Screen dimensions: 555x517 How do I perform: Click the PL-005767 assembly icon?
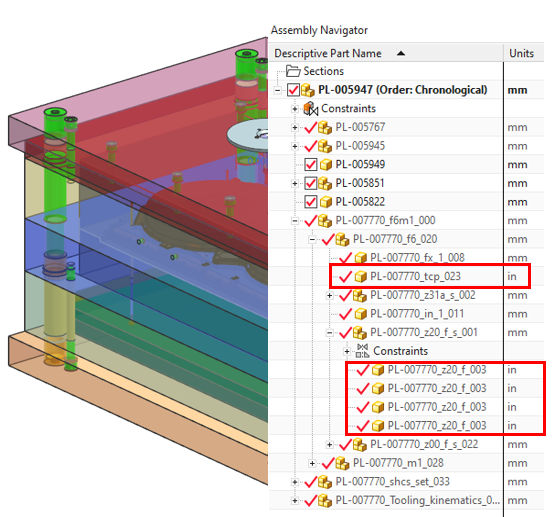point(325,127)
